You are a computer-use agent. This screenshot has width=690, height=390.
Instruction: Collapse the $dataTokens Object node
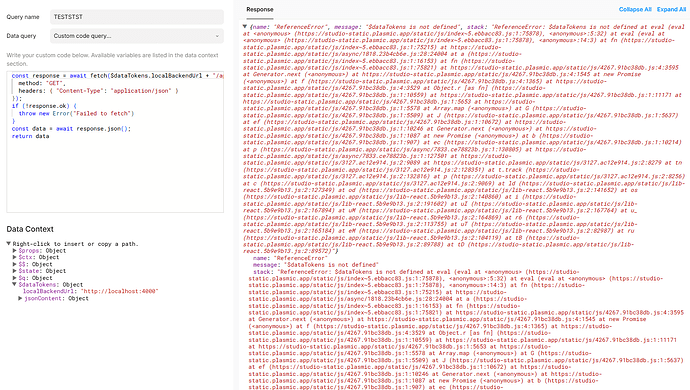coord(15,284)
